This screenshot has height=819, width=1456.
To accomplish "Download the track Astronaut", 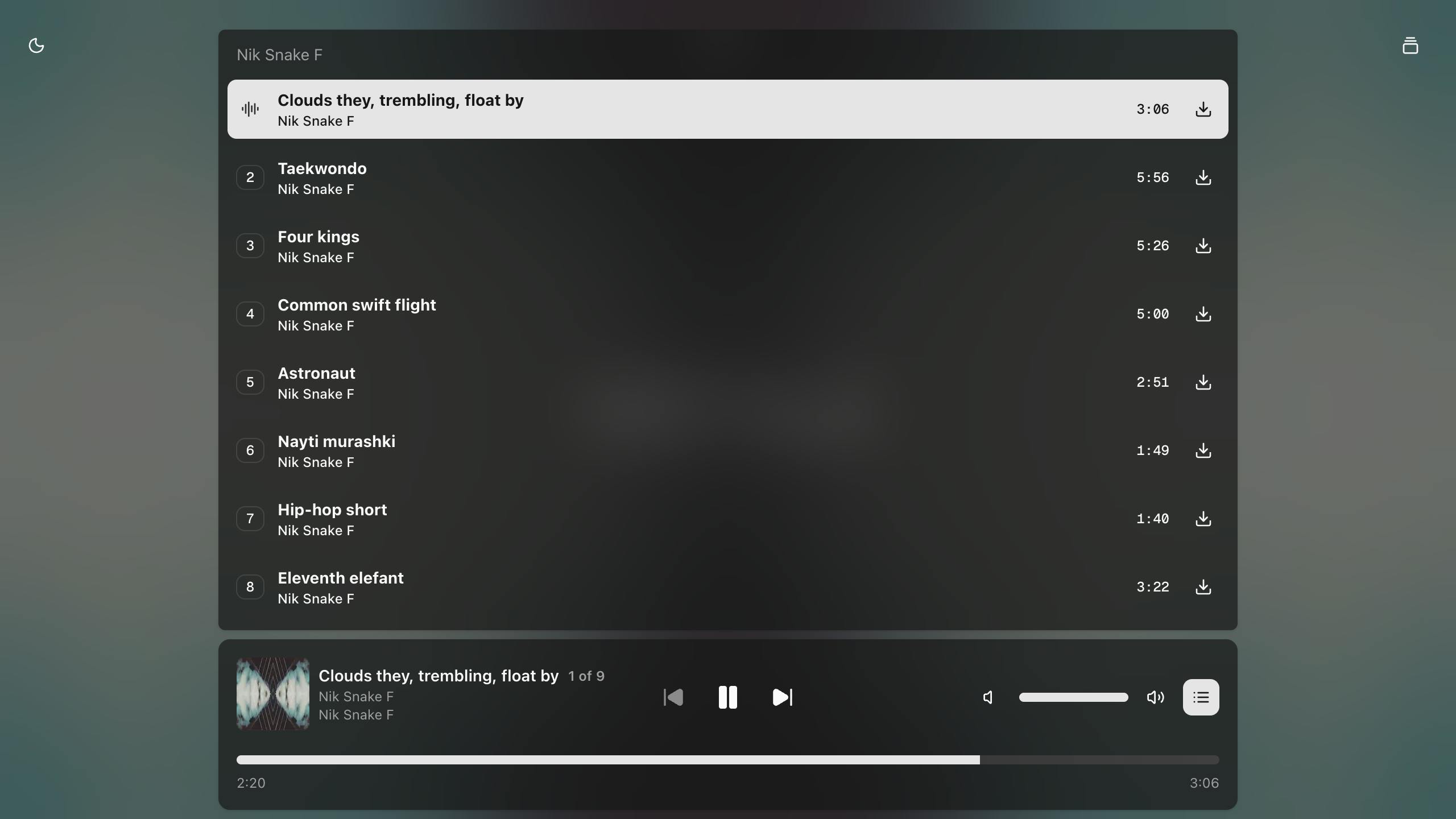I will (1203, 382).
